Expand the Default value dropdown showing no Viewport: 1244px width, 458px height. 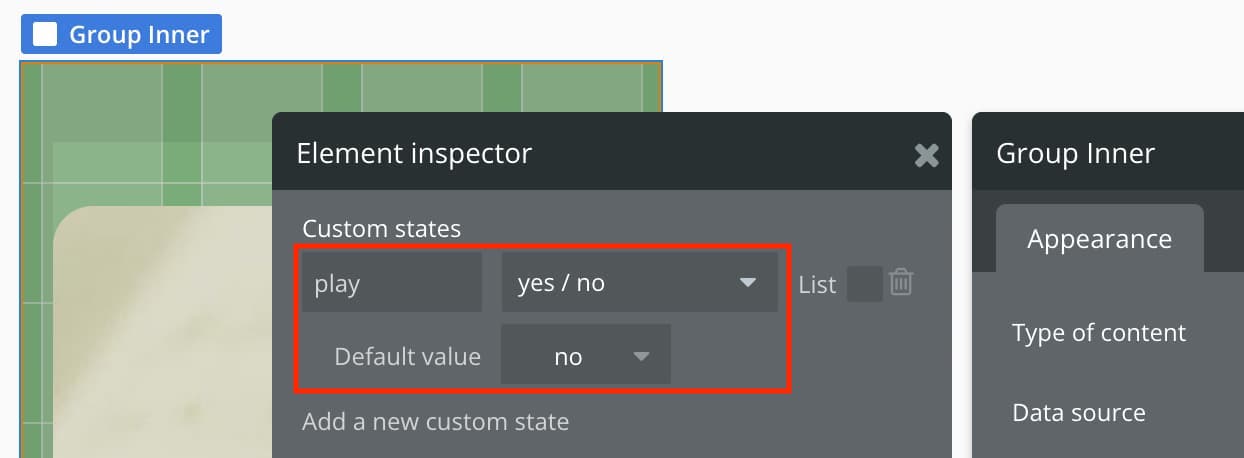pyautogui.click(x=585, y=356)
